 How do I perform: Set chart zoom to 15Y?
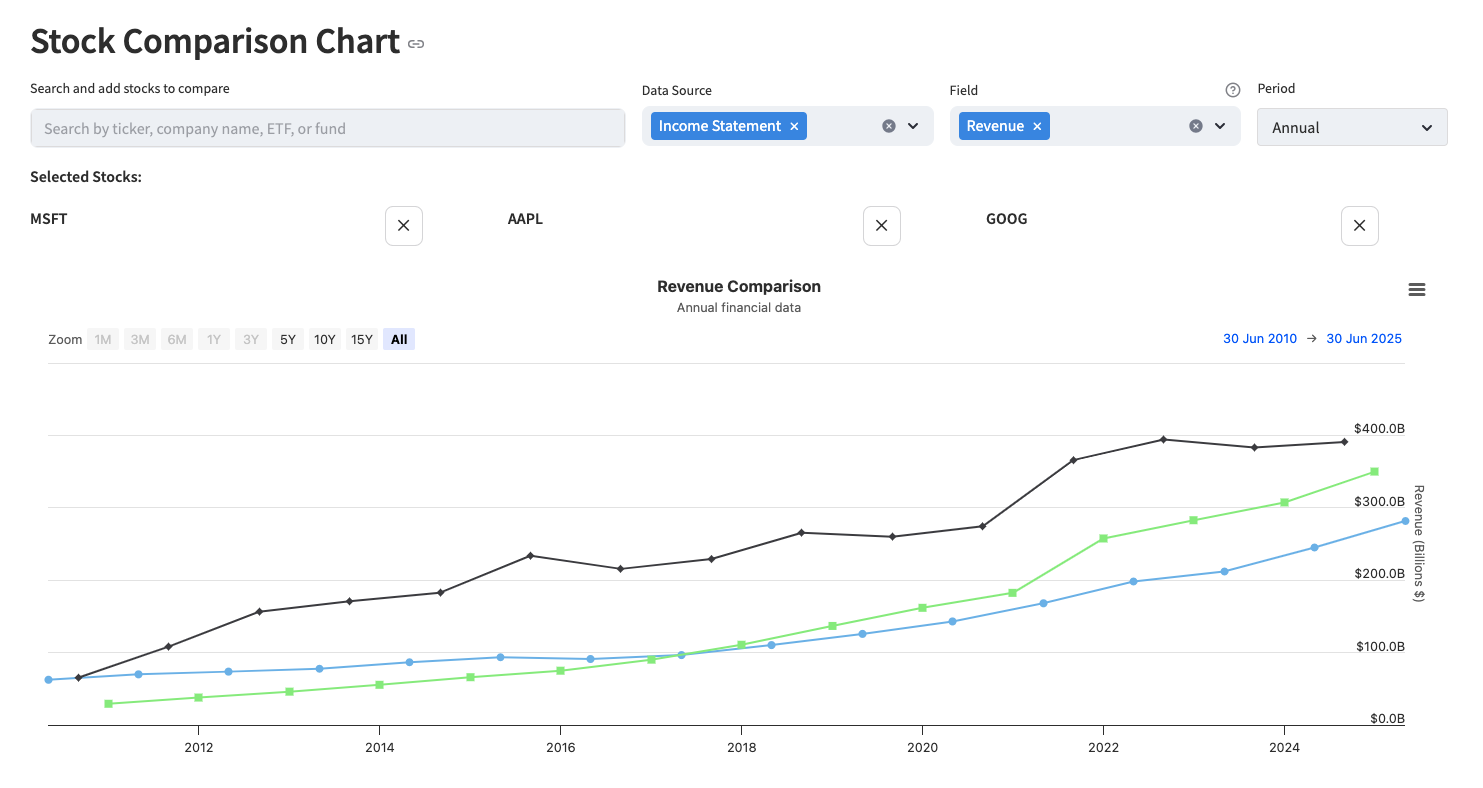coord(361,340)
